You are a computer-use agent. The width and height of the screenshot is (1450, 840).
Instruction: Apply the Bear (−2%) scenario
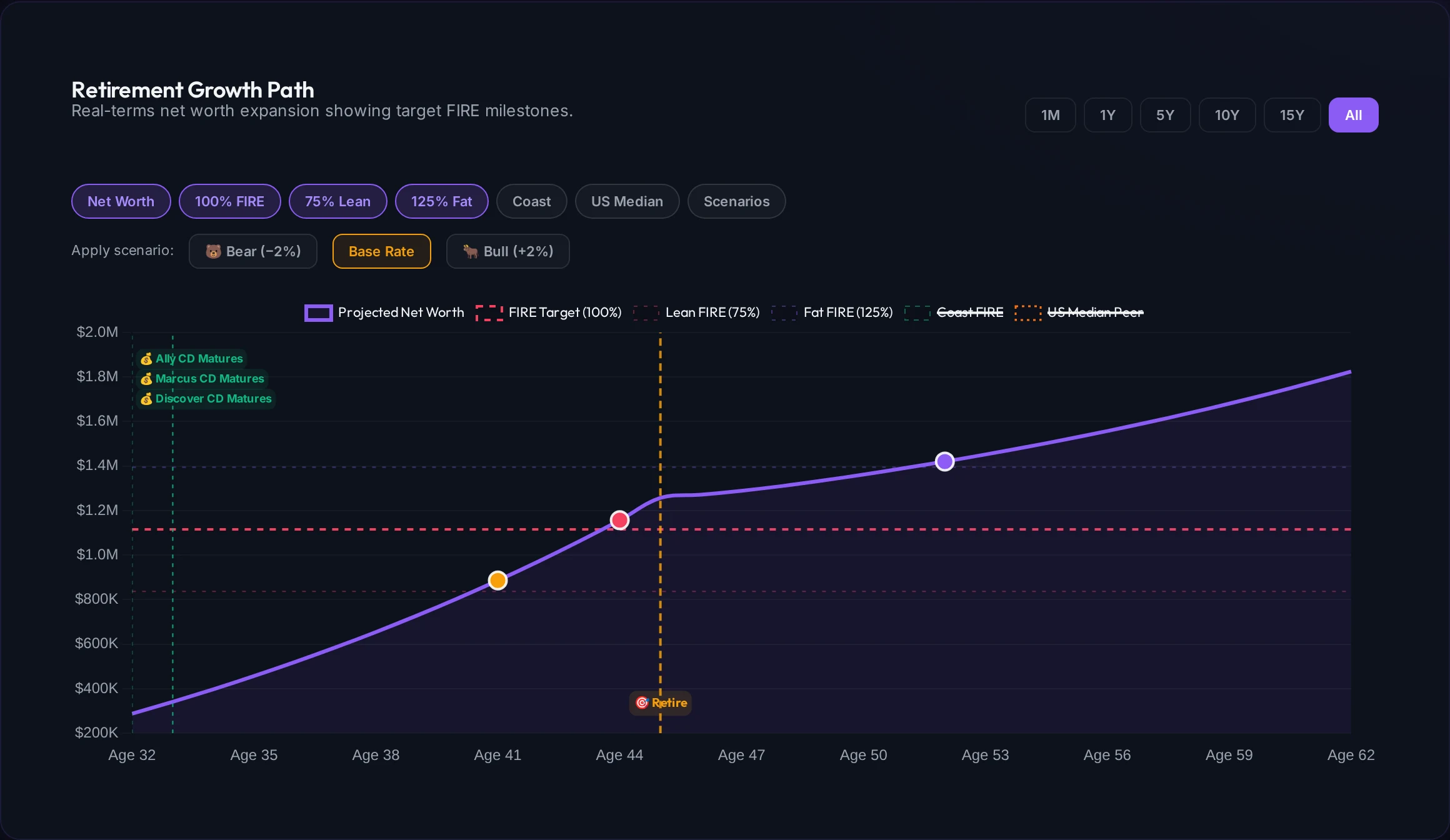[x=252, y=251]
